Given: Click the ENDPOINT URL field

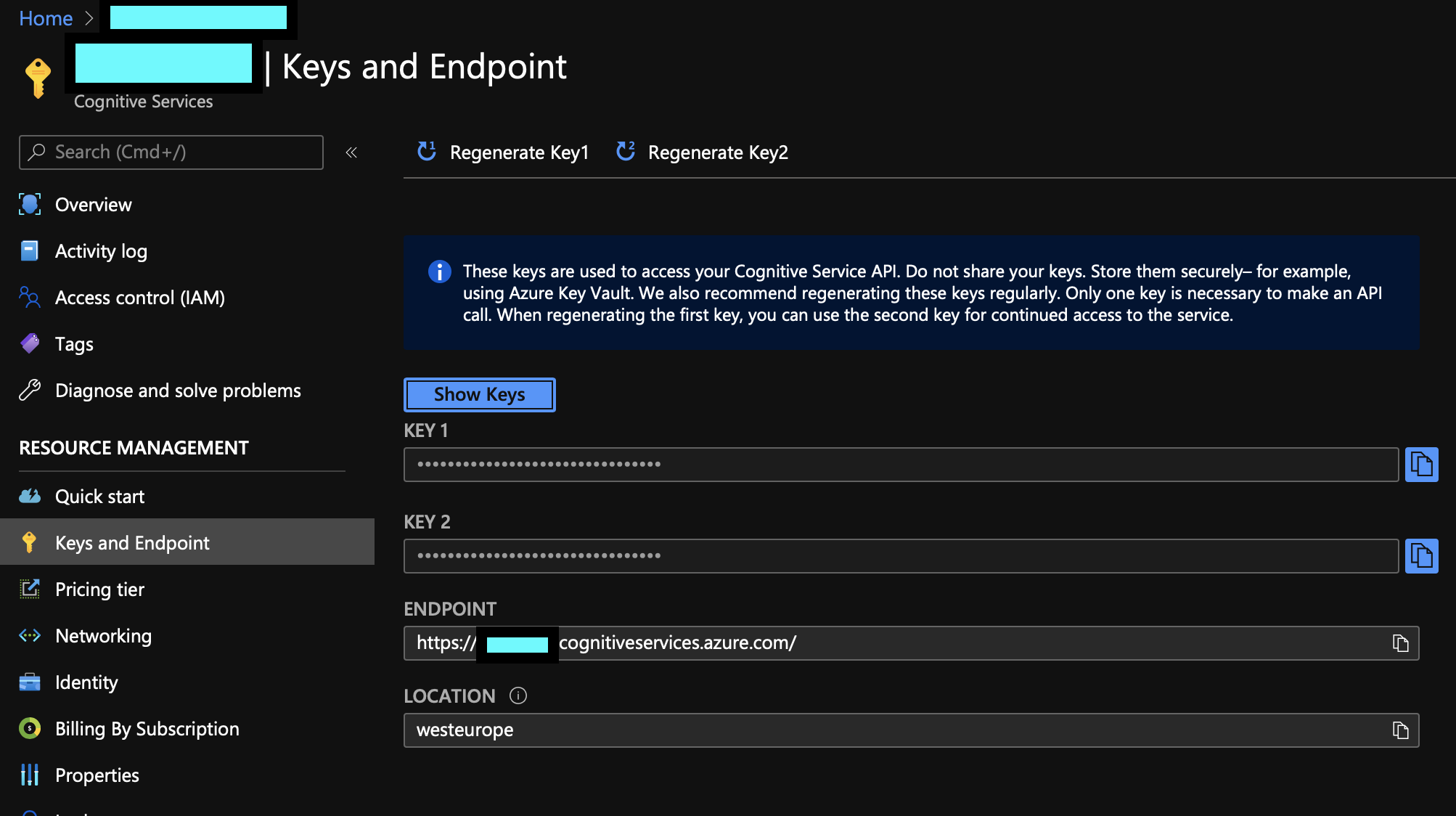Looking at the screenshot, I should (x=911, y=643).
